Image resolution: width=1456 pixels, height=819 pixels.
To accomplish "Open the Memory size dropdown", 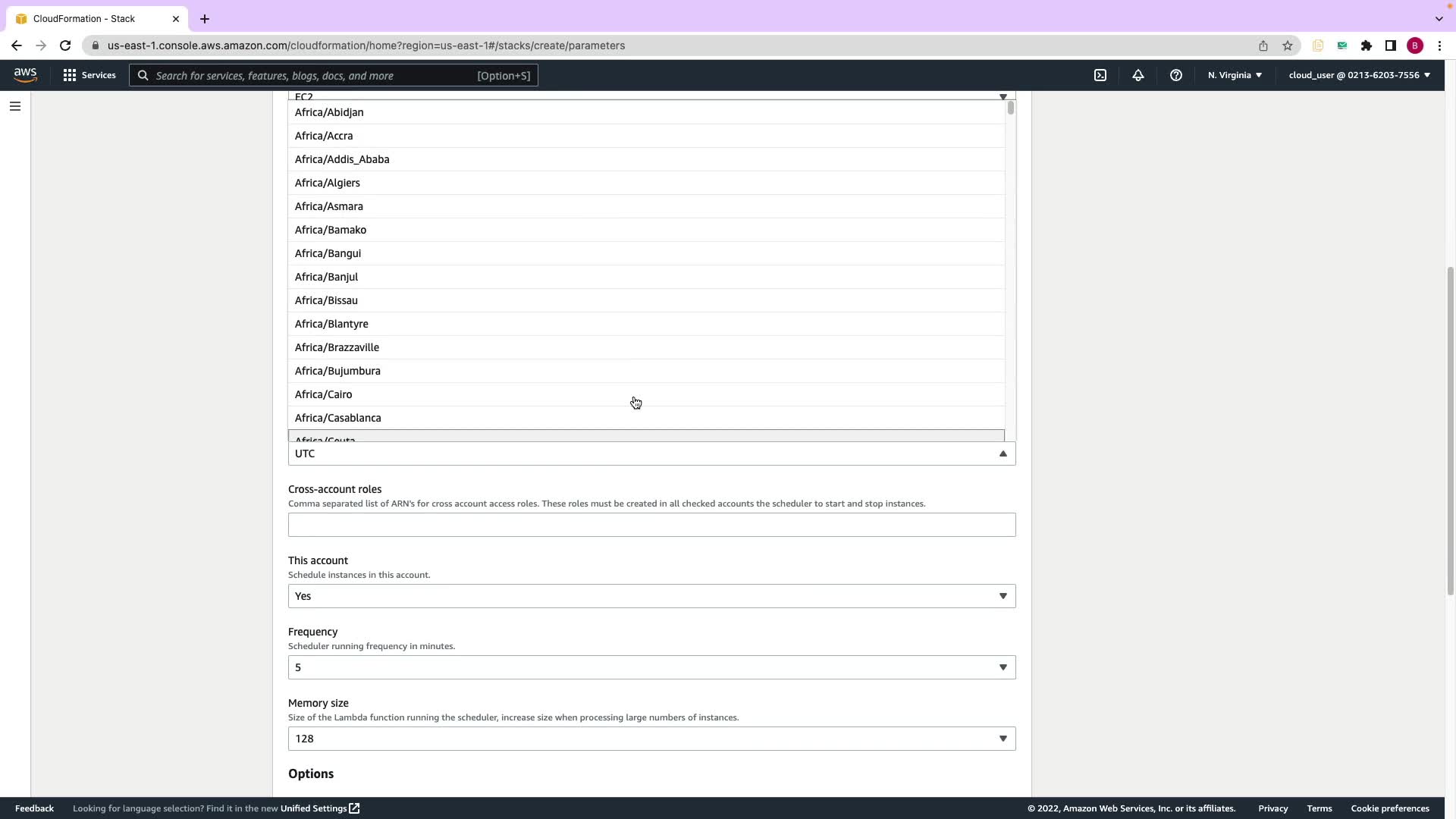I will coord(651,739).
